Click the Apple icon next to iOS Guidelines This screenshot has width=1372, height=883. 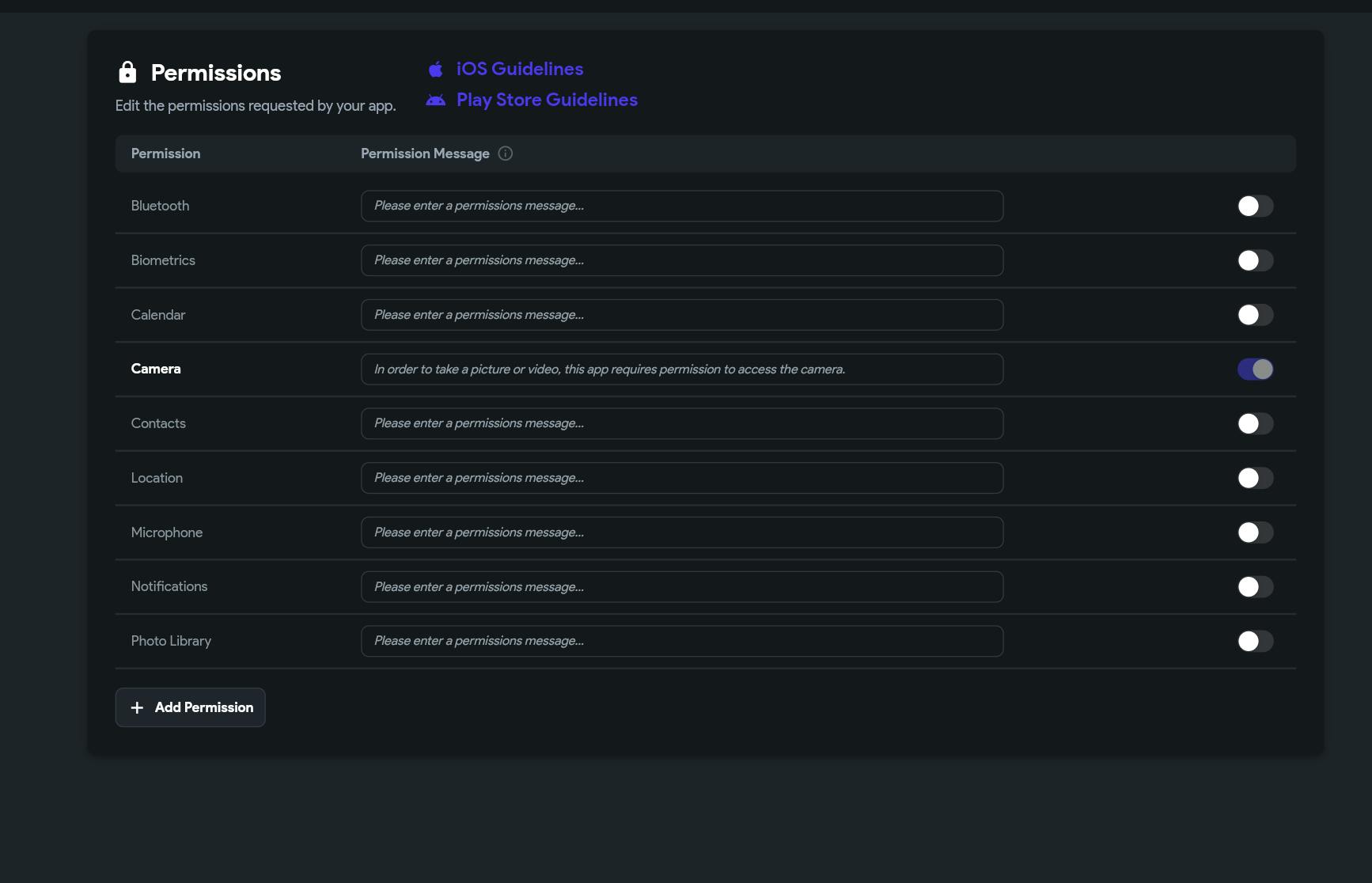tap(435, 70)
